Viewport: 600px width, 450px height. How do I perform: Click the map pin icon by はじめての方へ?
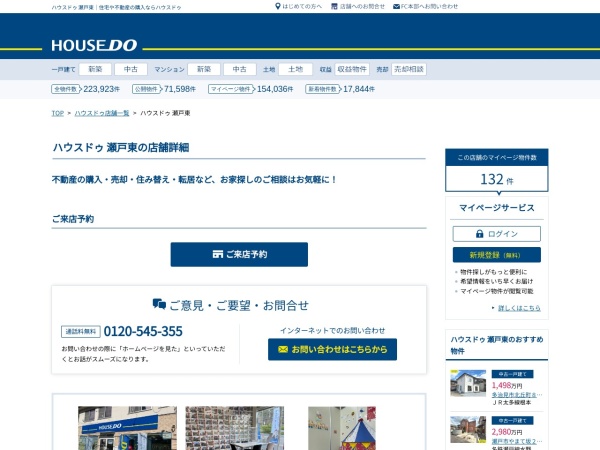[278, 6]
